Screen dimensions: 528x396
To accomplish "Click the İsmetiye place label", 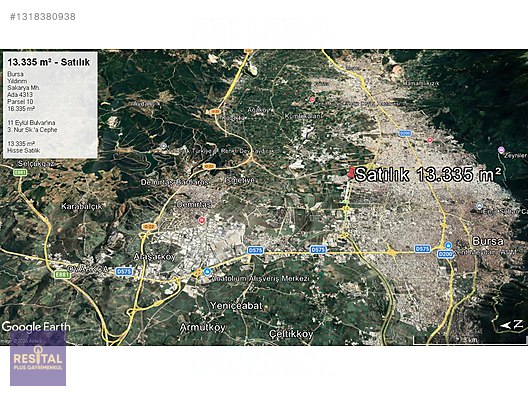I will coord(240,180).
